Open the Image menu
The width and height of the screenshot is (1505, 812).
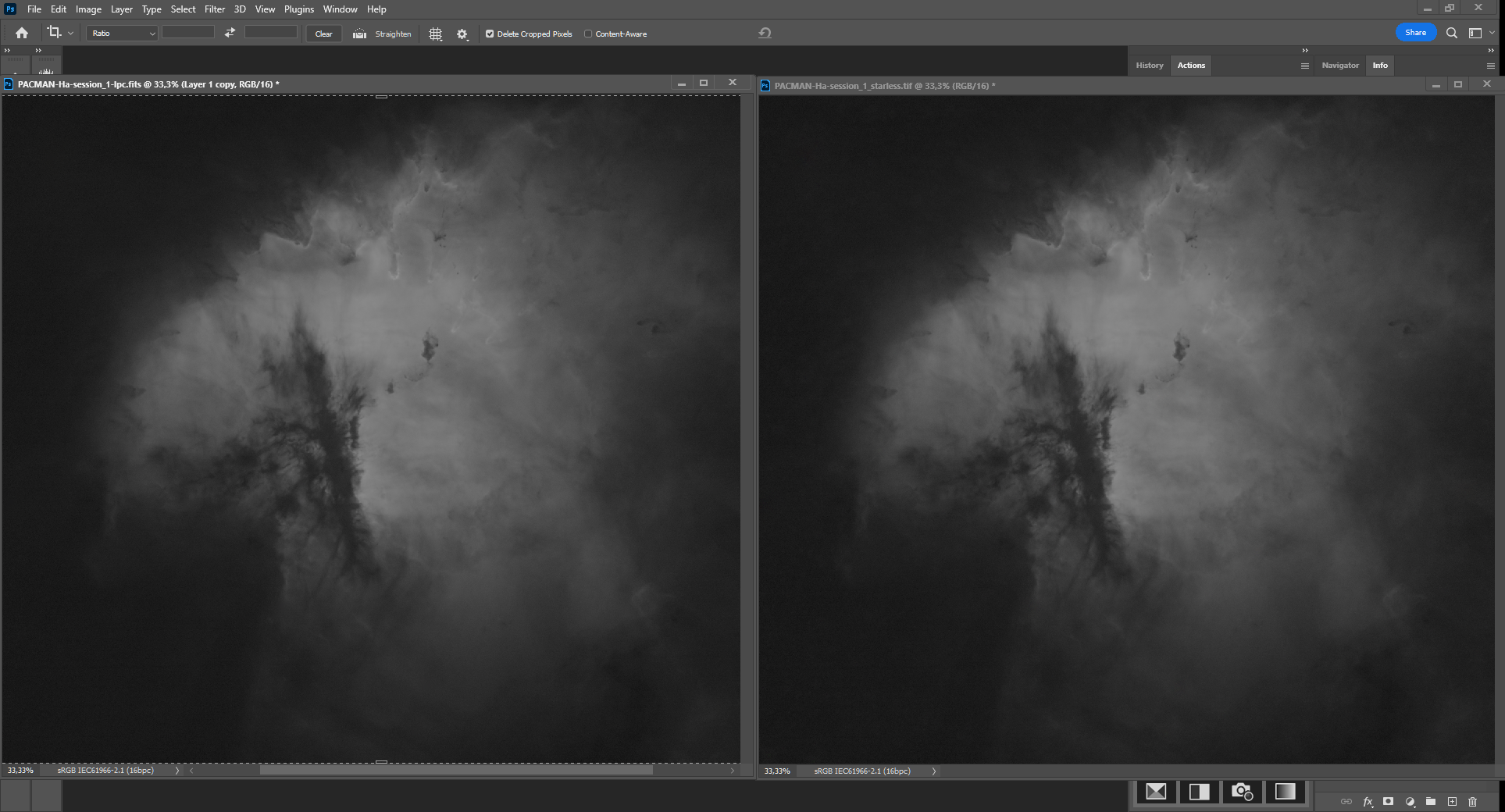pos(88,9)
